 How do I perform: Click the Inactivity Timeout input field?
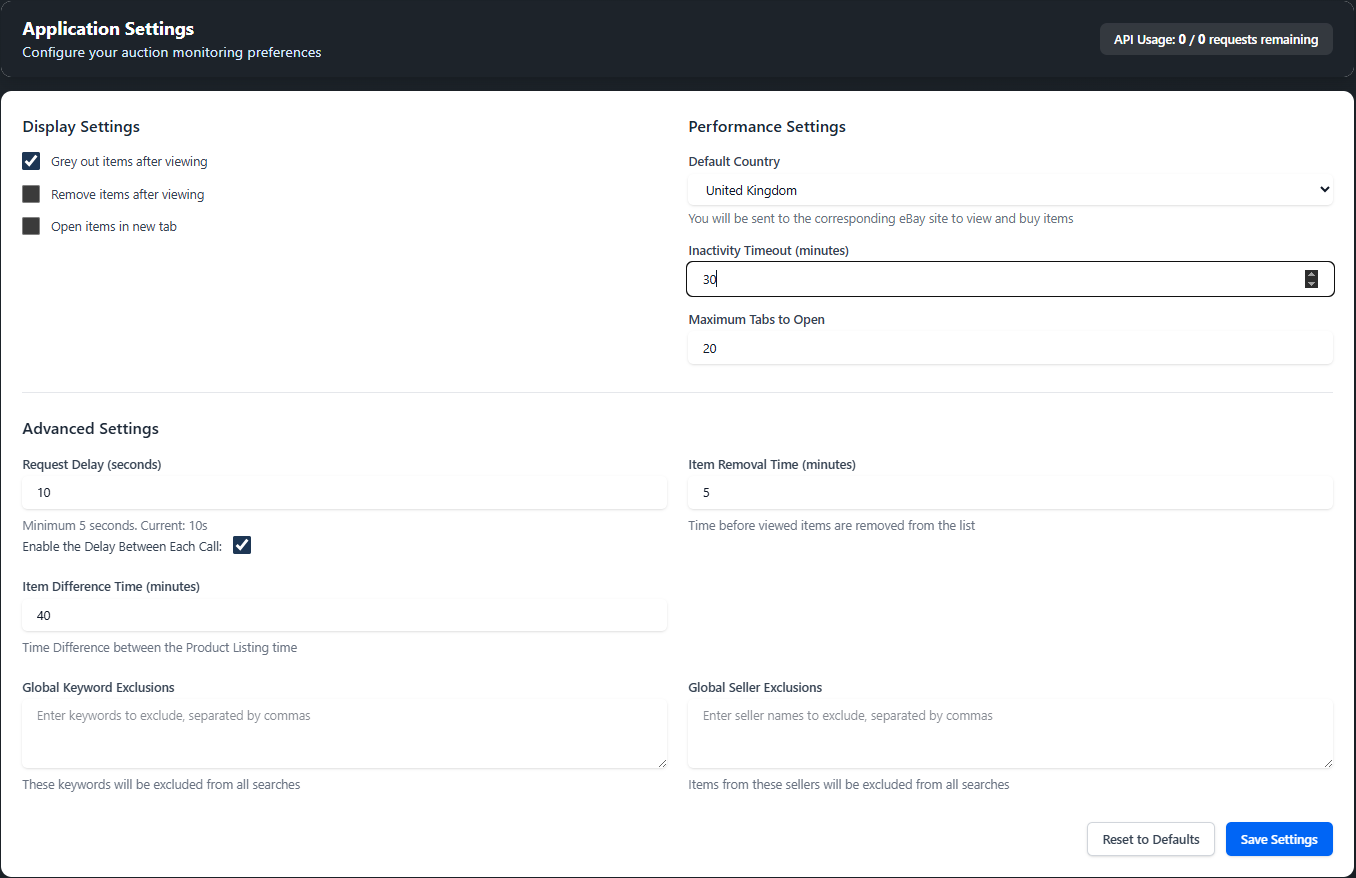tap(990, 280)
